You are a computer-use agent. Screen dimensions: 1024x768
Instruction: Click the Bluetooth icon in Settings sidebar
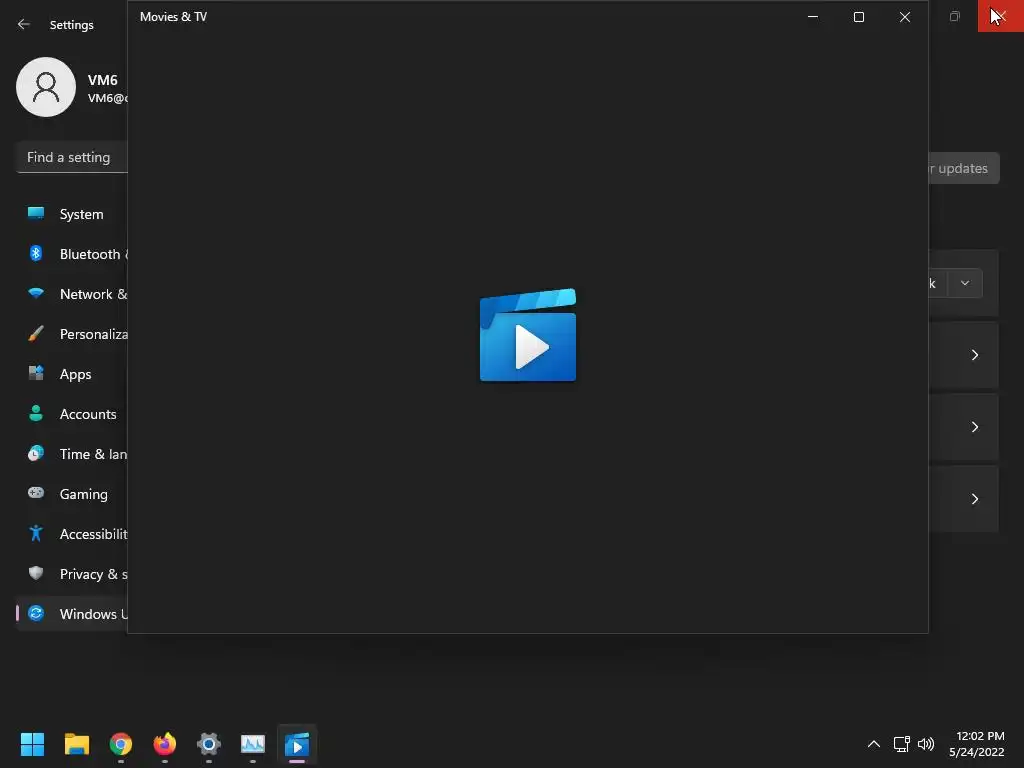36,253
